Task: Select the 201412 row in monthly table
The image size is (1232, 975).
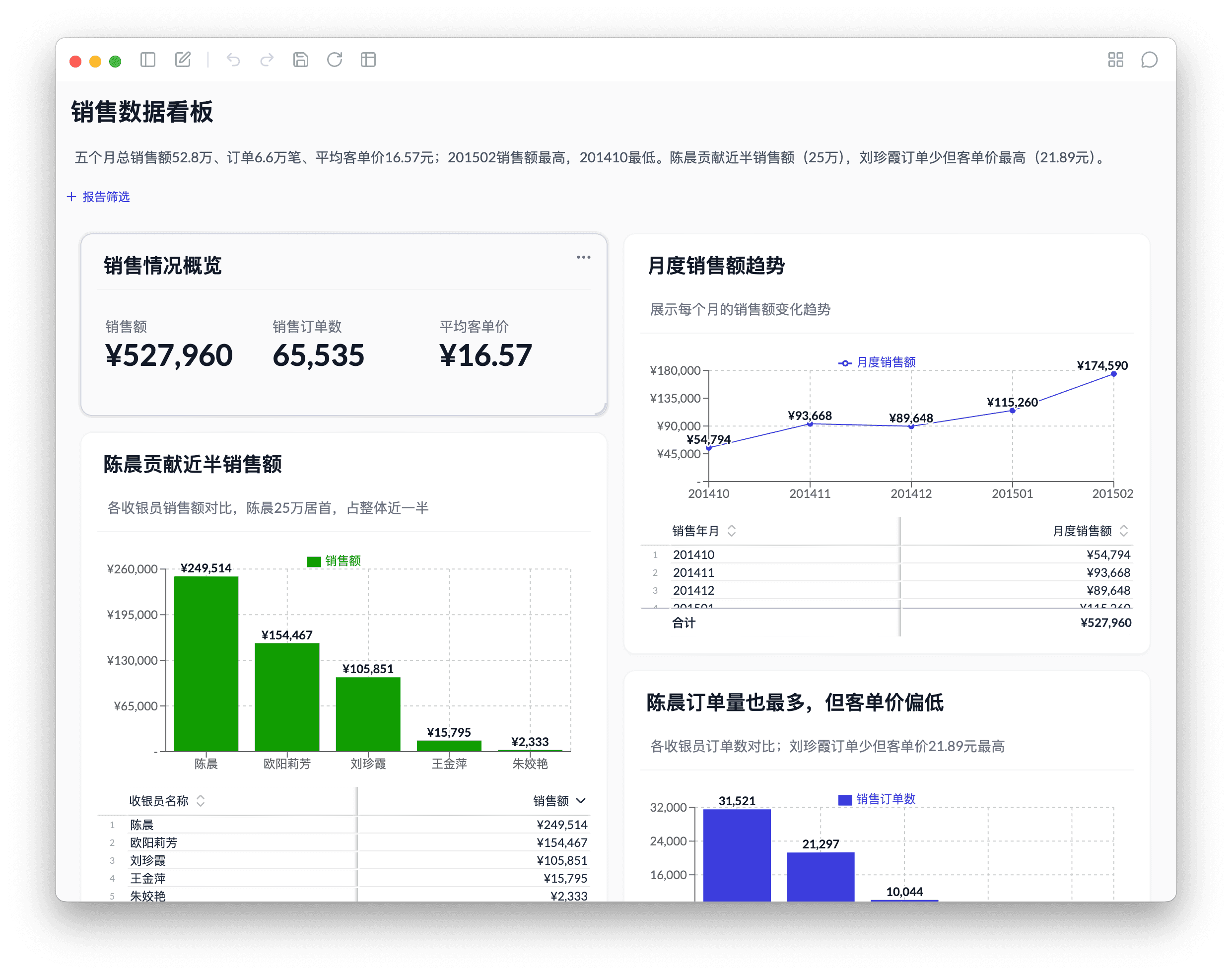Action: tap(887, 590)
